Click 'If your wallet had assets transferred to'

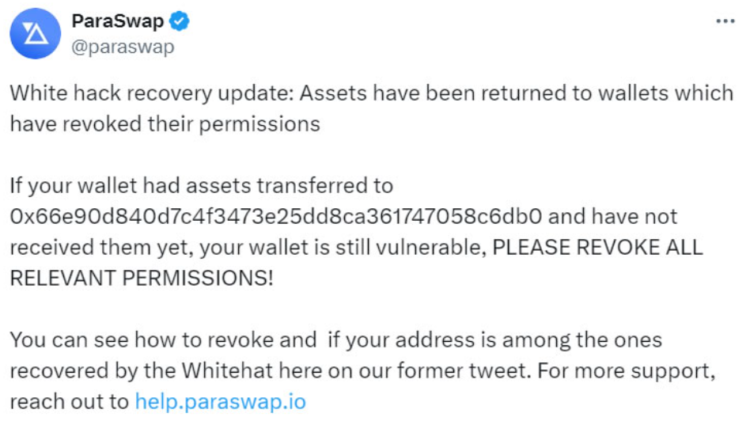[202, 186]
